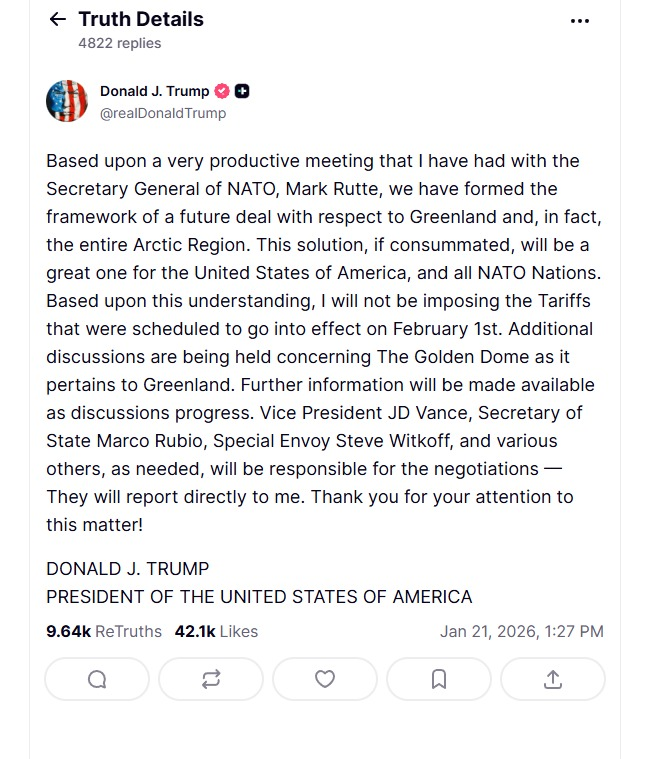Visit the @realDonaldTrump handle
This screenshot has width=652, height=759.
(x=163, y=113)
